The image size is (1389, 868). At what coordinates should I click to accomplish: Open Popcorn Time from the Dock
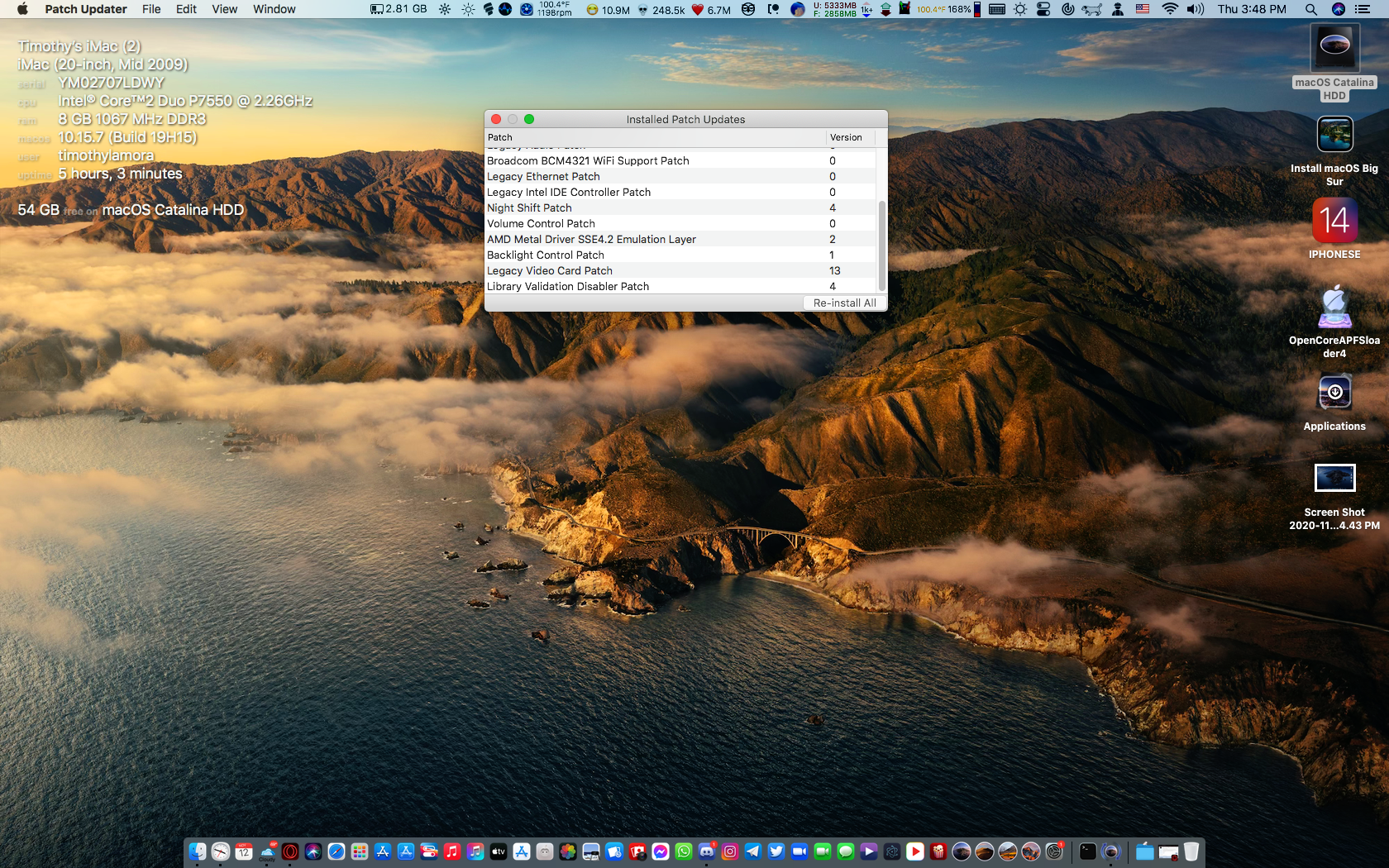[938, 851]
